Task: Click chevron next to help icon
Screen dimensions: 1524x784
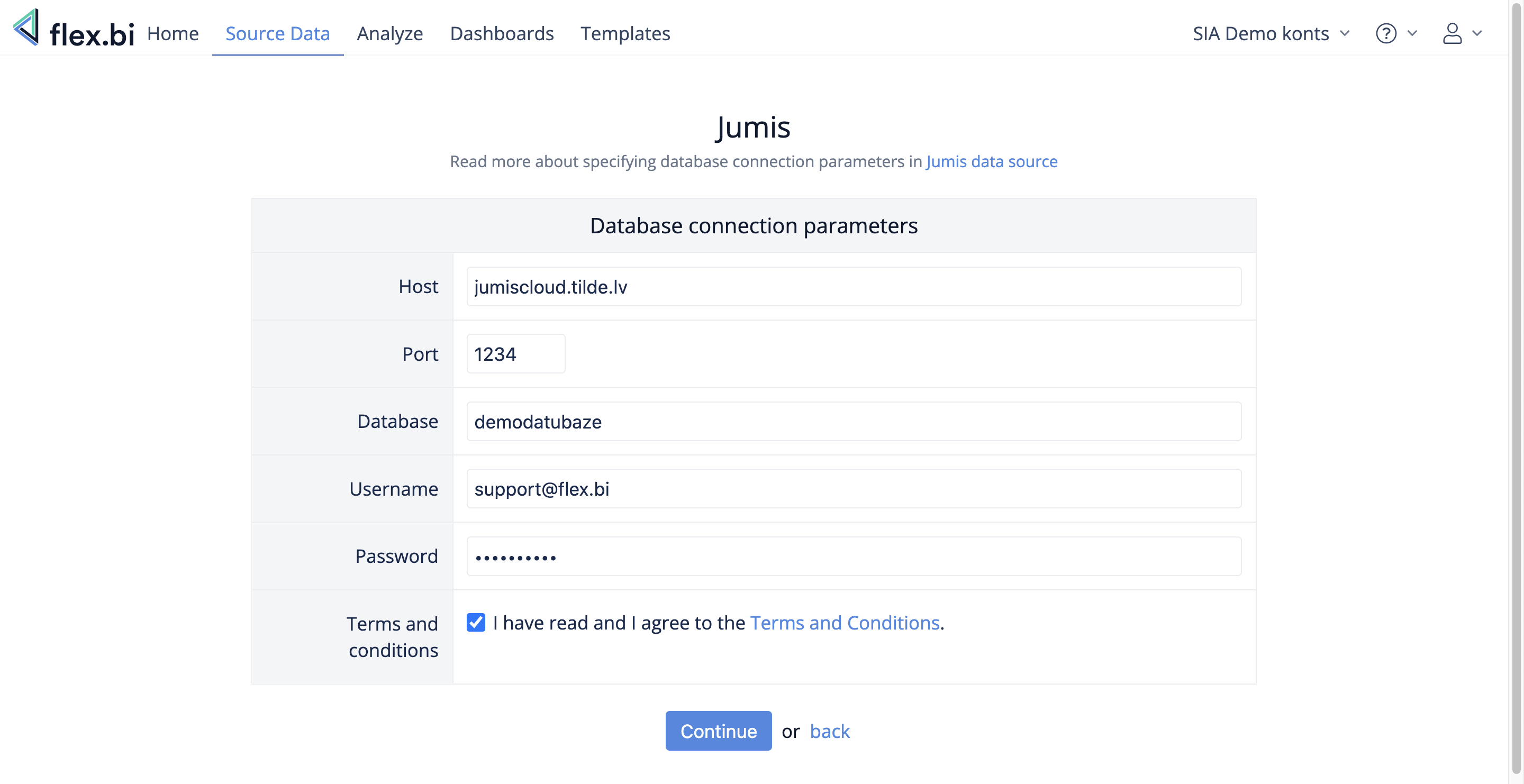Action: [1412, 34]
